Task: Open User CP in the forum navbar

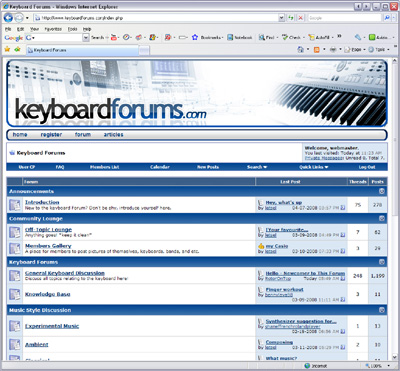Action: pyautogui.click(x=27, y=167)
